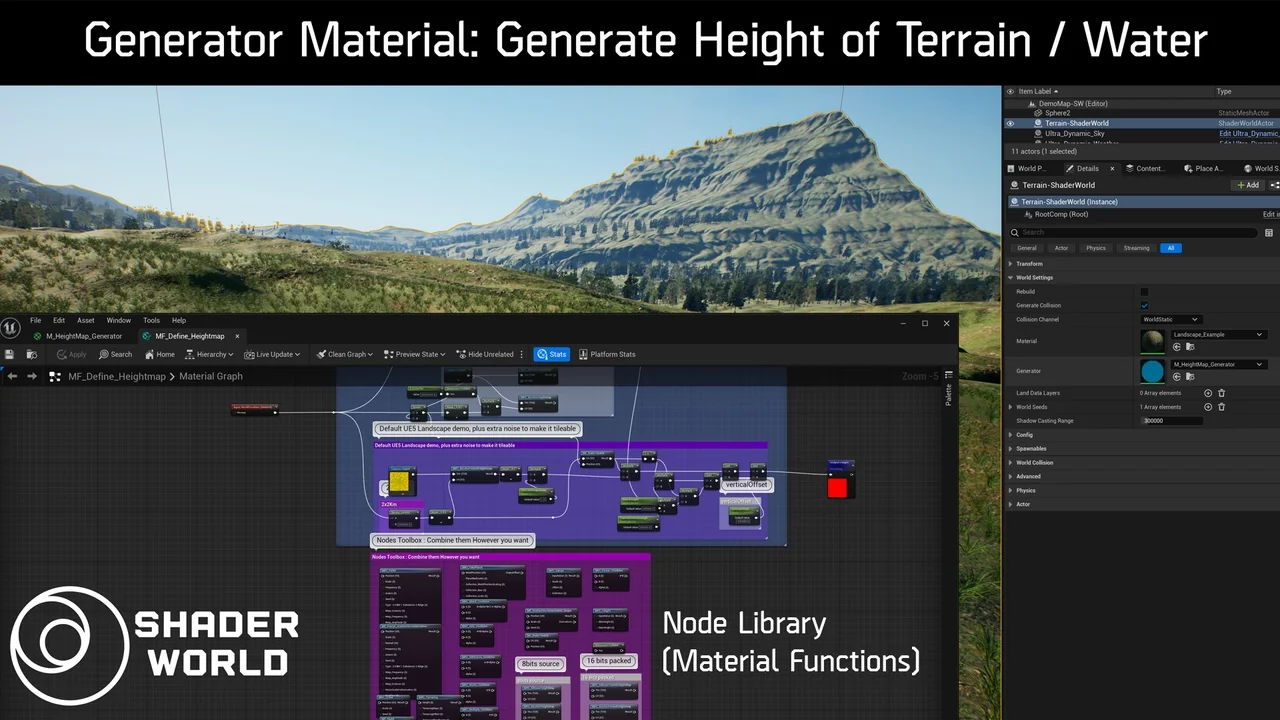The height and width of the screenshot is (720, 1280).
Task: Open the Window menu
Action: [x=118, y=320]
